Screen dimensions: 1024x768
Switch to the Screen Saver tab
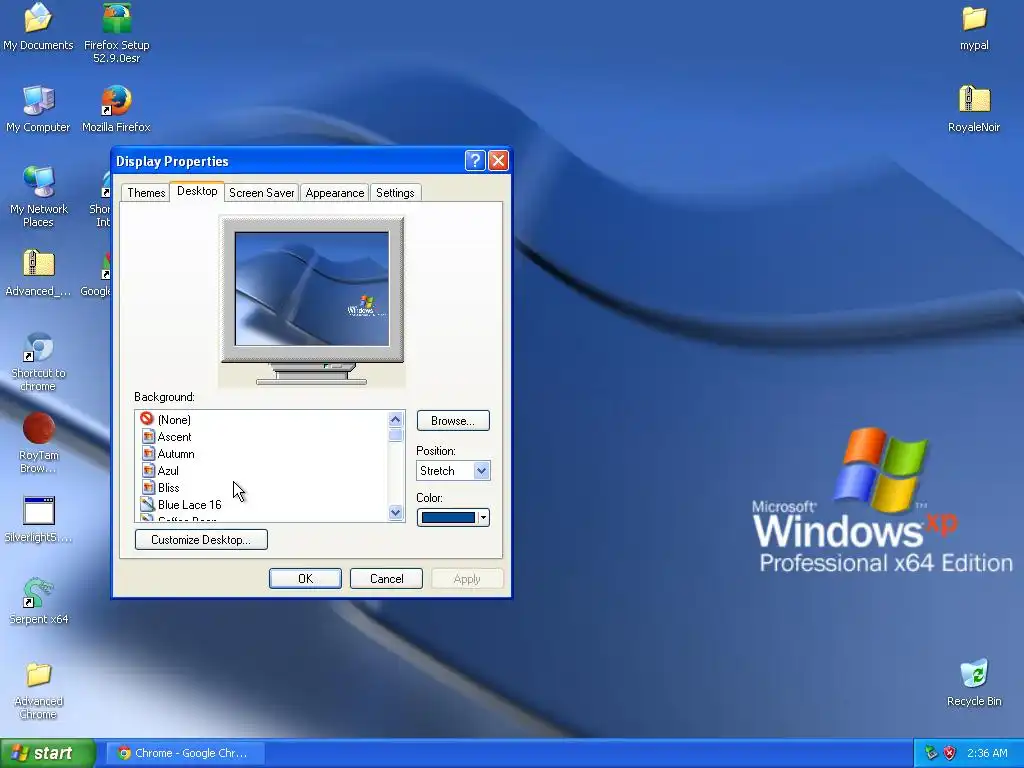[x=261, y=193]
